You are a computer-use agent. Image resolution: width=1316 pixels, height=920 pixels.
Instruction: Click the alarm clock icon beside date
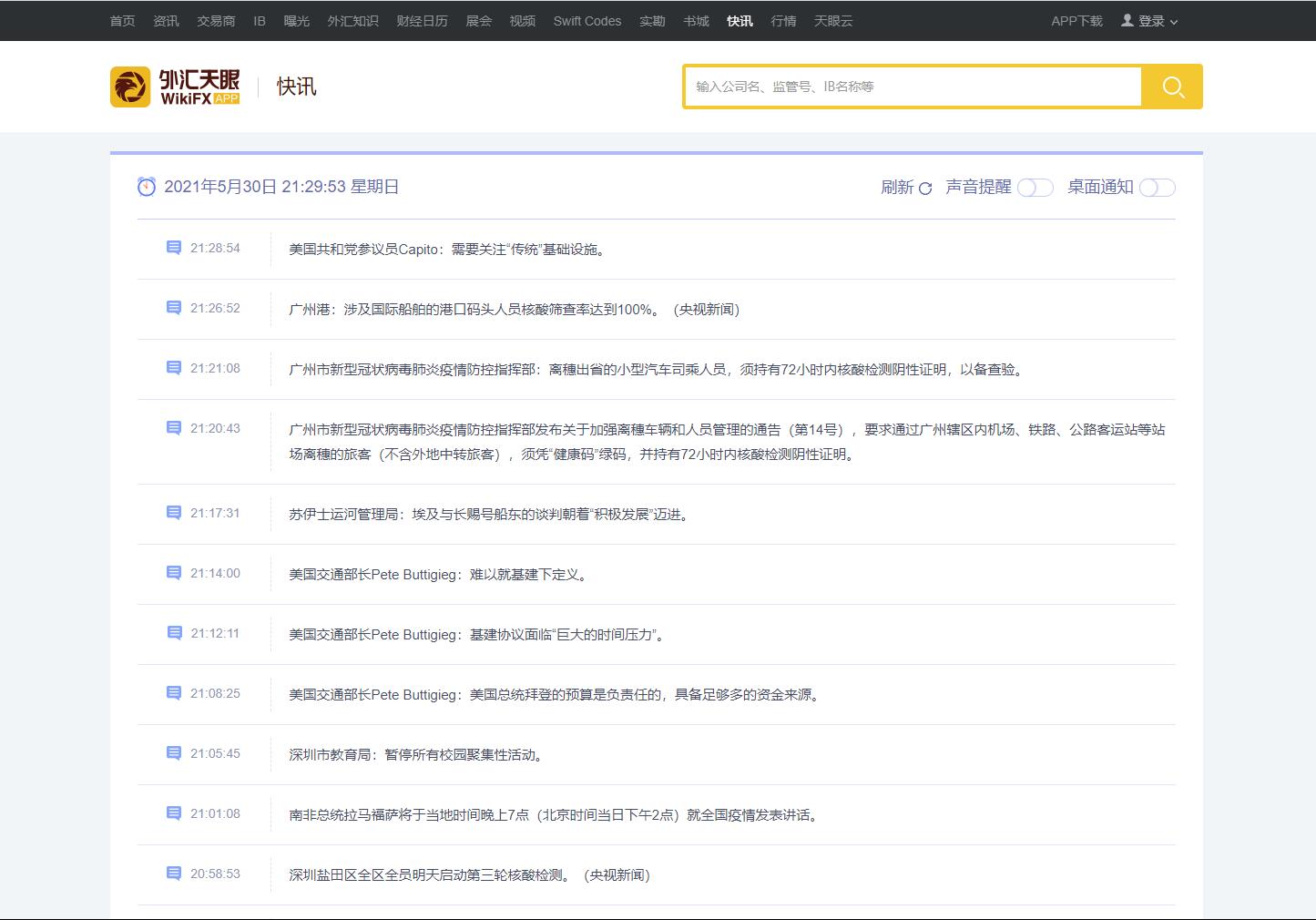click(x=147, y=187)
